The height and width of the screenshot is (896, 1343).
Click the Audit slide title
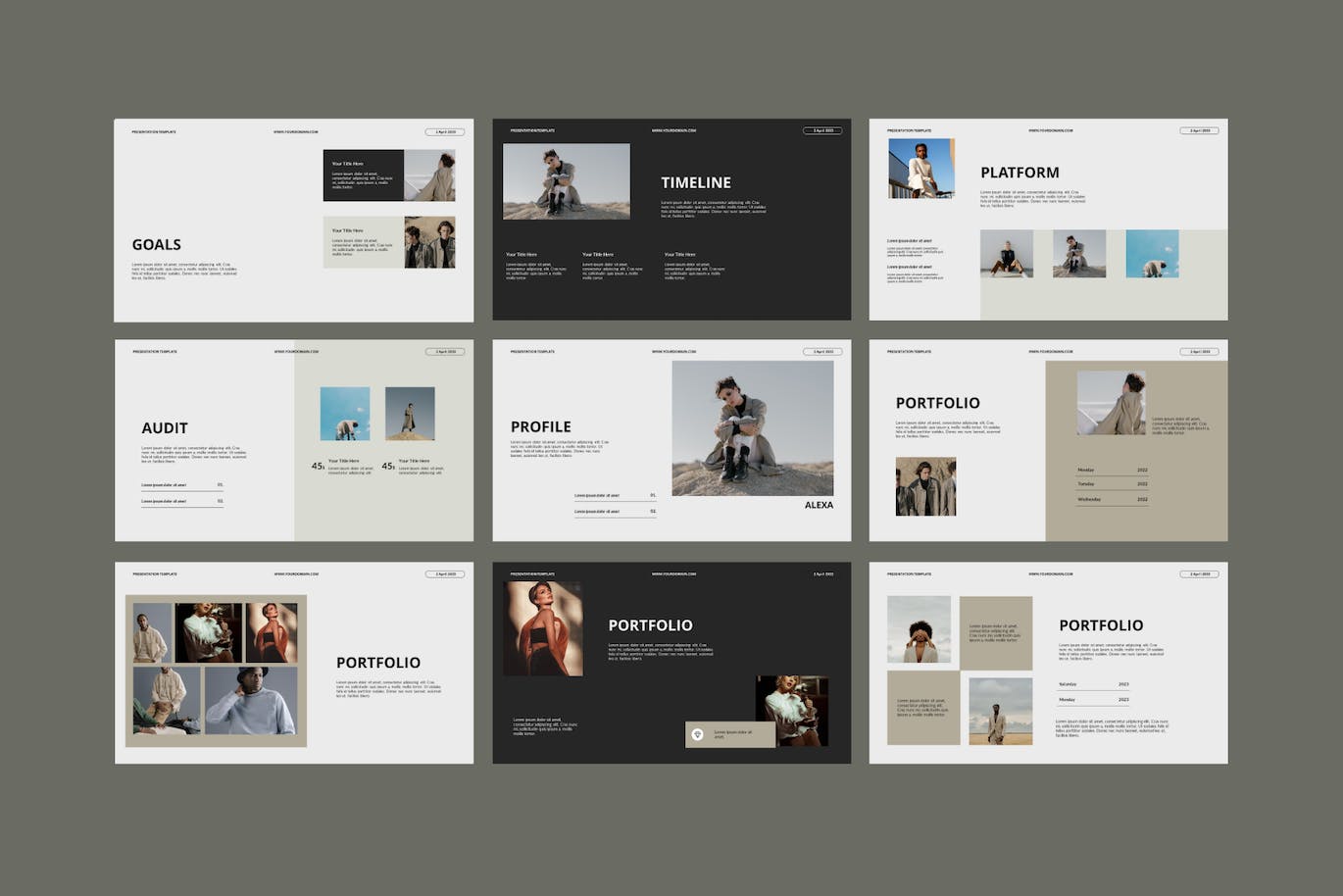(x=165, y=428)
